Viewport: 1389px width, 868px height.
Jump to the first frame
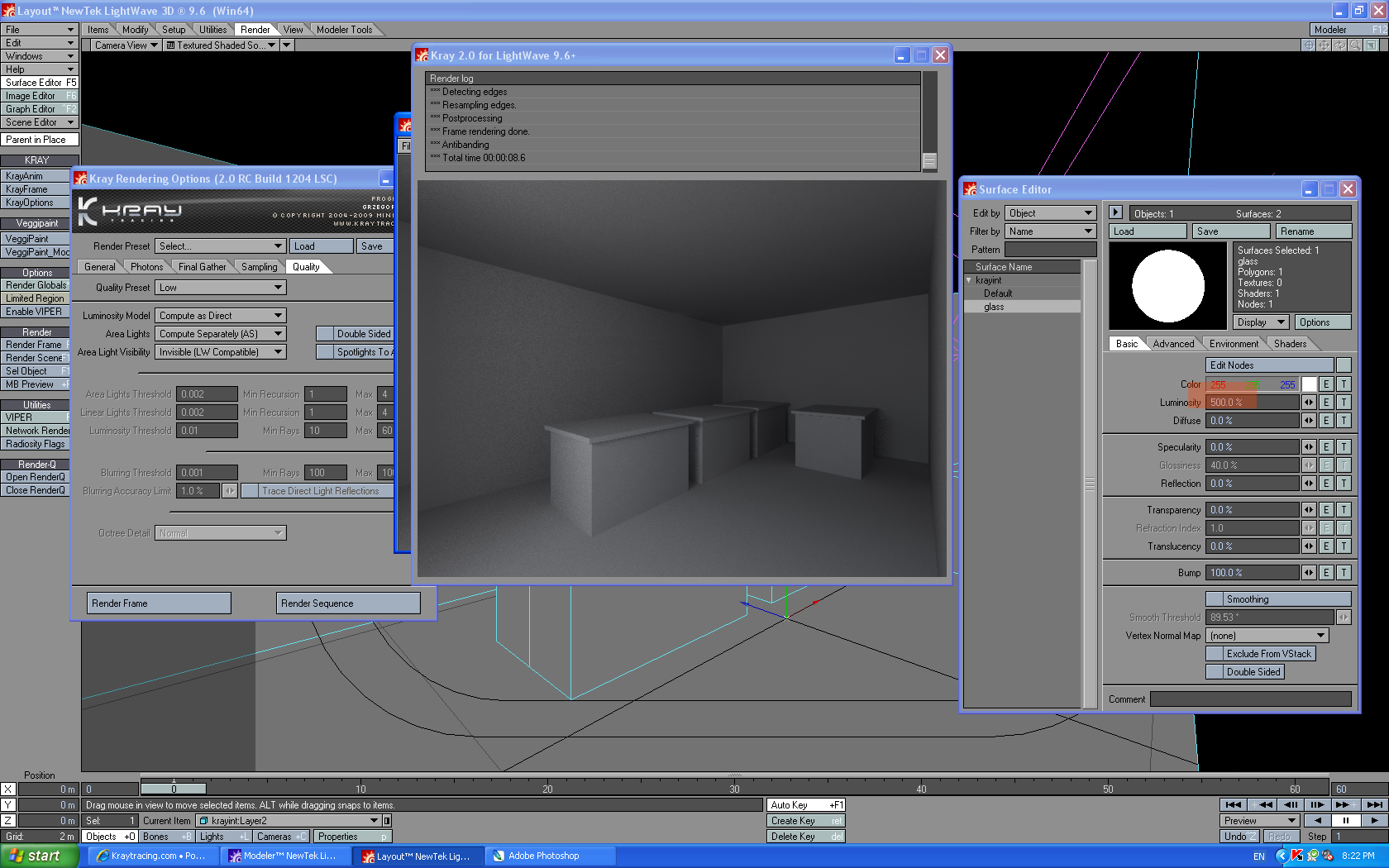(x=1234, y=804)
